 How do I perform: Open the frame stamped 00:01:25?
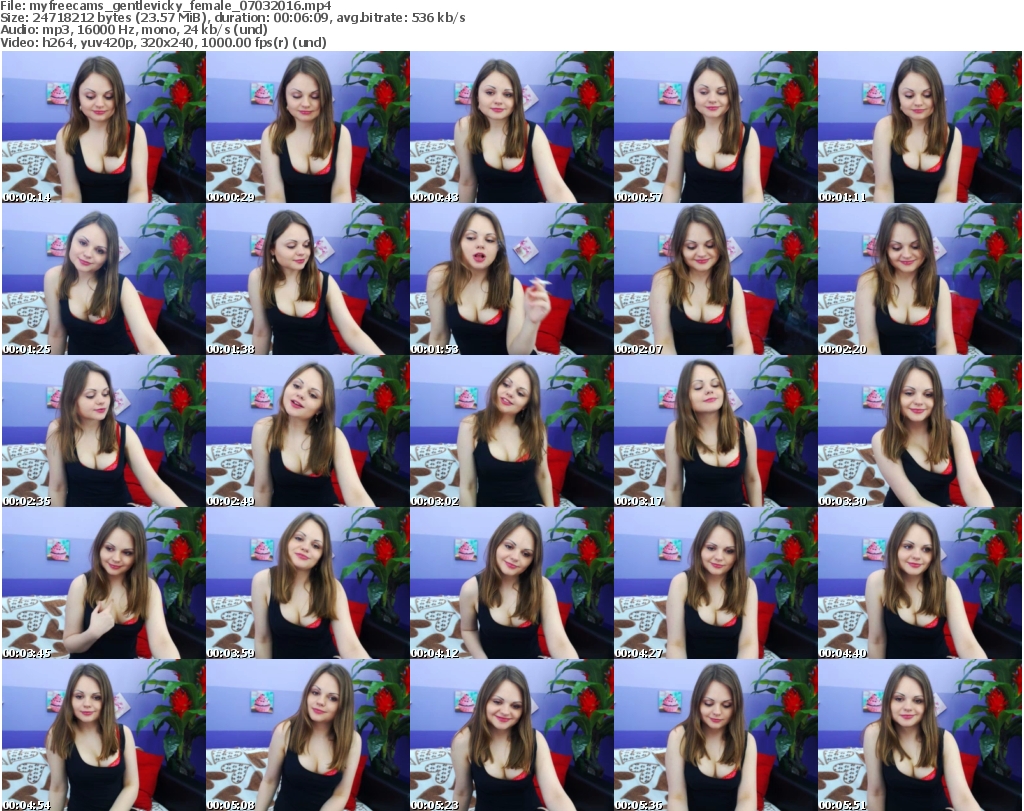[104, 279]
